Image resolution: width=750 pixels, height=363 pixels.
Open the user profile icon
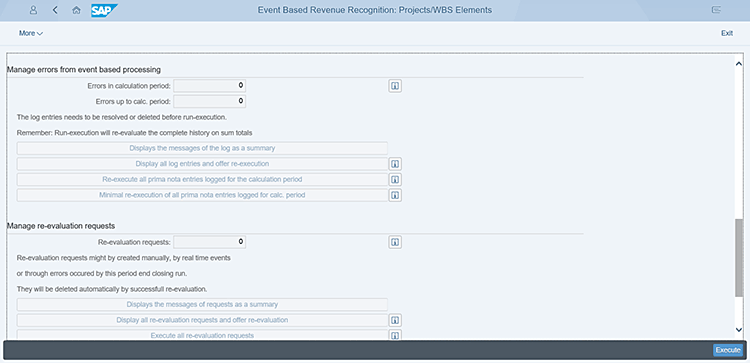[33, 10]
